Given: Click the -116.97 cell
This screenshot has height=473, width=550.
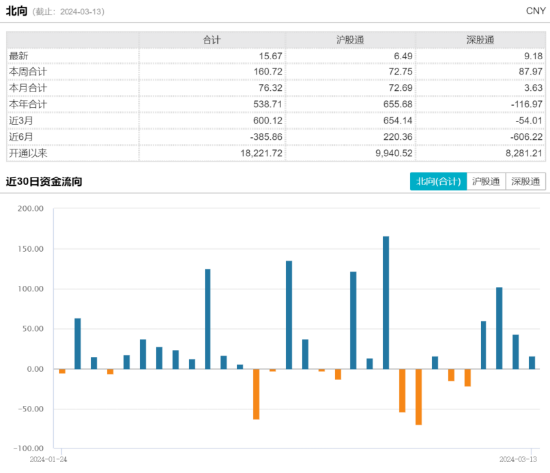Looking at the screenshot, I should click(x=527, y=104).
